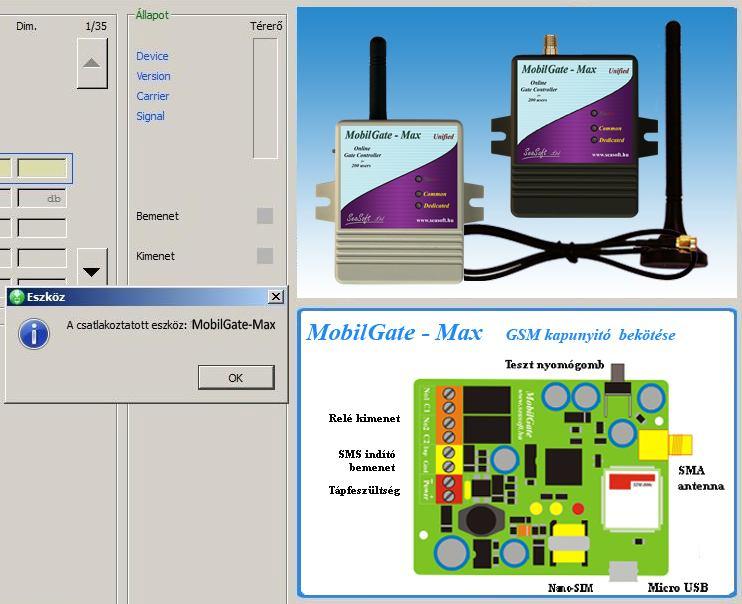Click the MobilGate-Max product photo

[x=517, y=152]
